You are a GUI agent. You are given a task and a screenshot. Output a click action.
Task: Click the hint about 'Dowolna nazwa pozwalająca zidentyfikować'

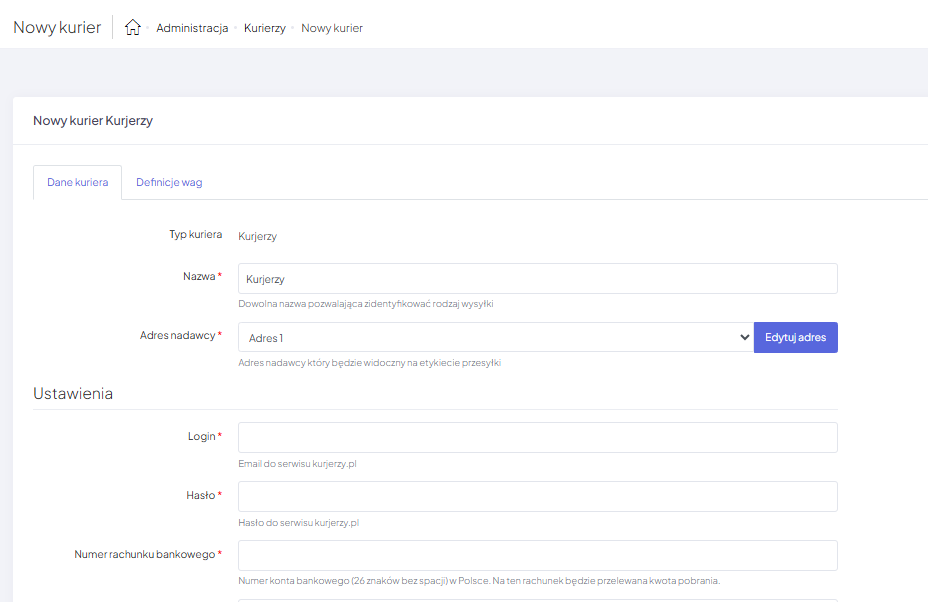(366, 304)
